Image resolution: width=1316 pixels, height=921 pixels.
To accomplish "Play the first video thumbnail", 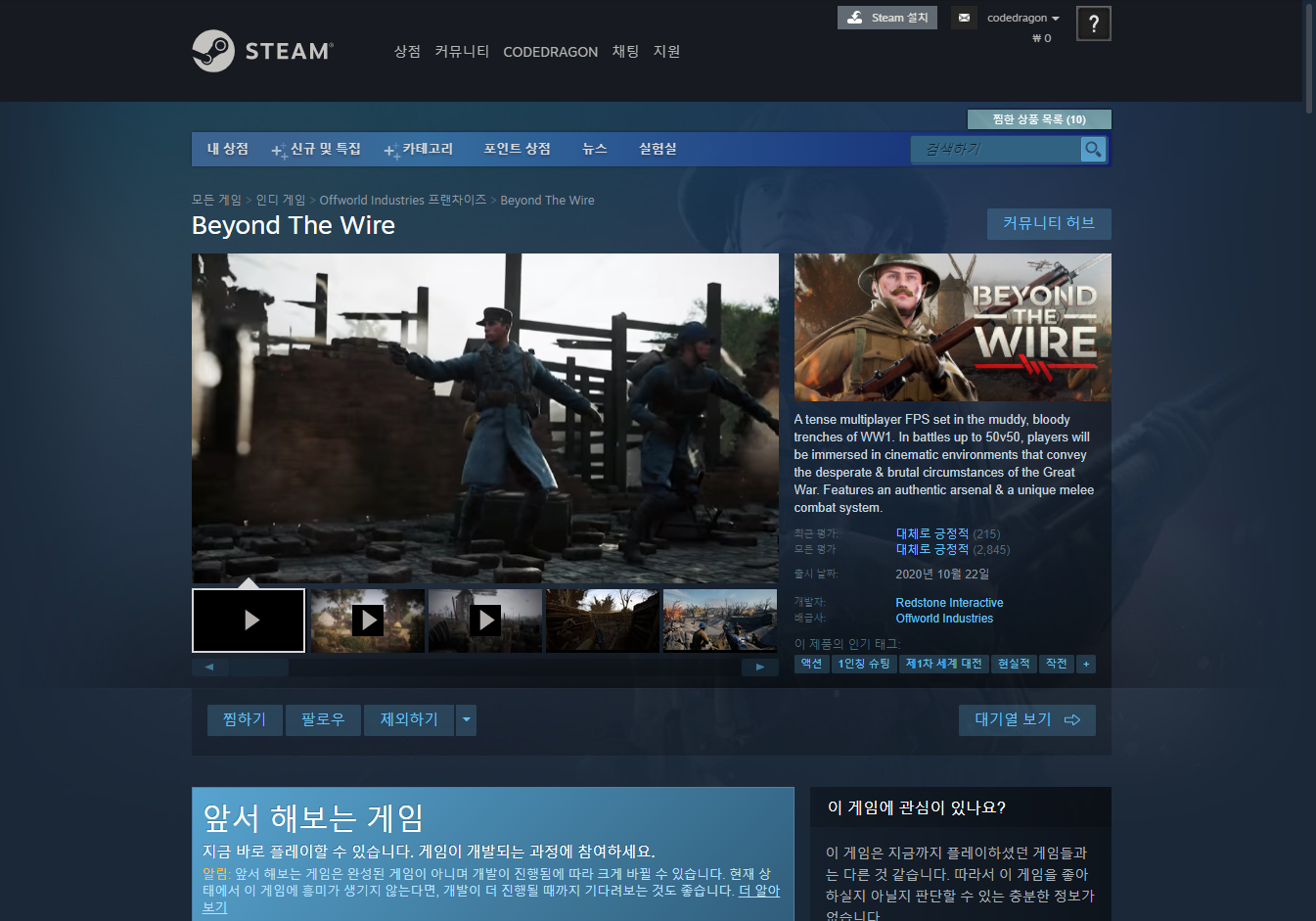I will (249, 621).
